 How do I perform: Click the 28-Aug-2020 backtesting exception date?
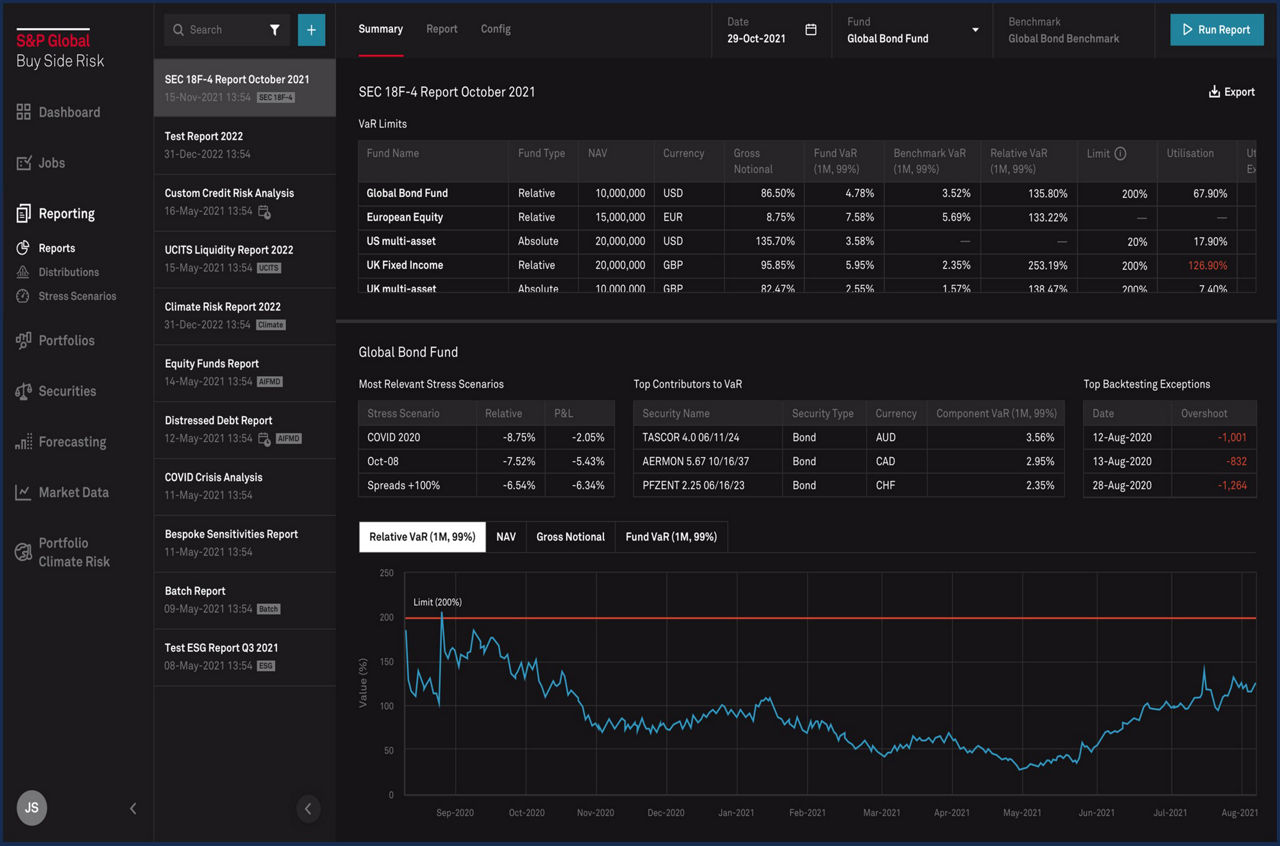1120,485
